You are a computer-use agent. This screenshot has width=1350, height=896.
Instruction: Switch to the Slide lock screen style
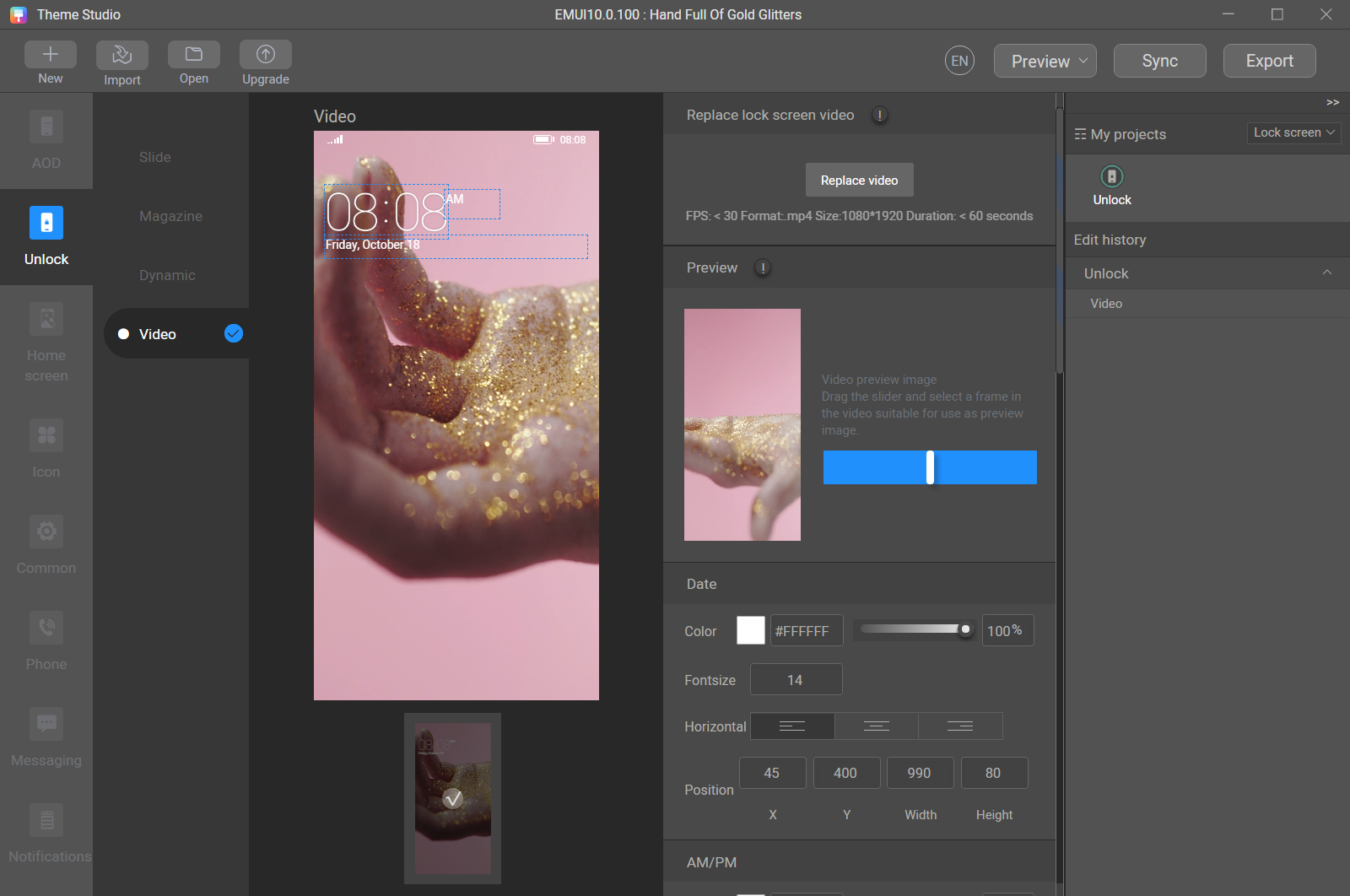click(x=155, y=158)
